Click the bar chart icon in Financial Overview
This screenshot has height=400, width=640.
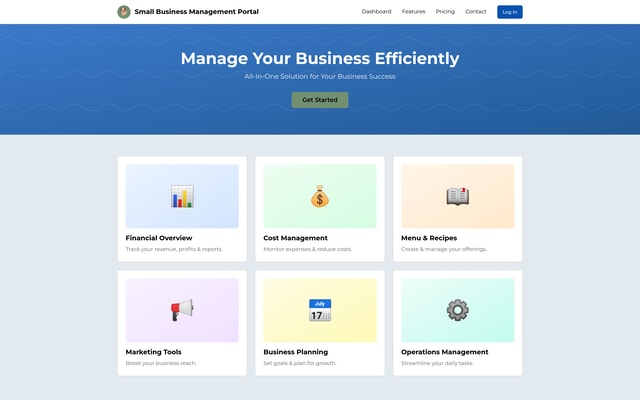point(182,196)
